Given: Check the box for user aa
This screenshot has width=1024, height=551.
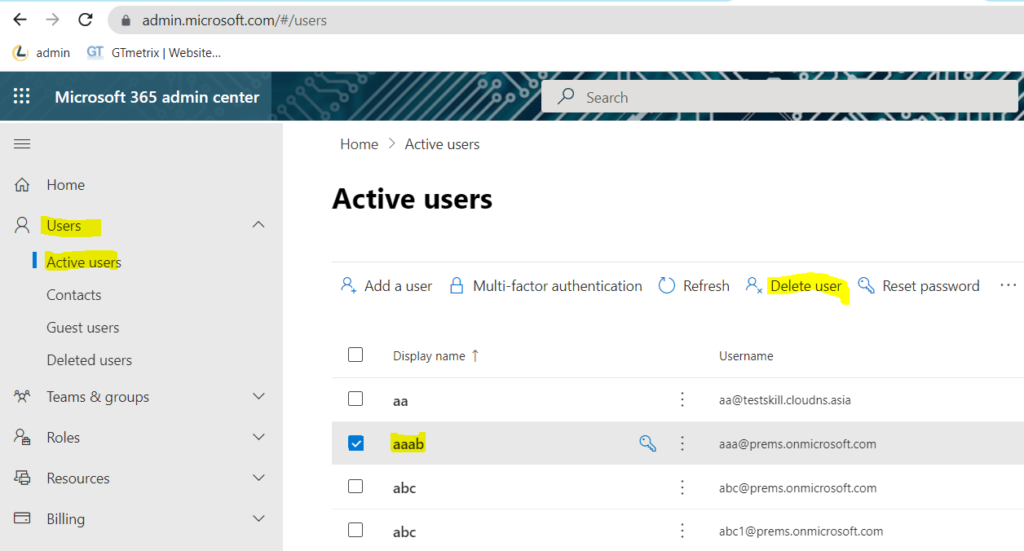Looking at the screenshot, I should point(355,398).
